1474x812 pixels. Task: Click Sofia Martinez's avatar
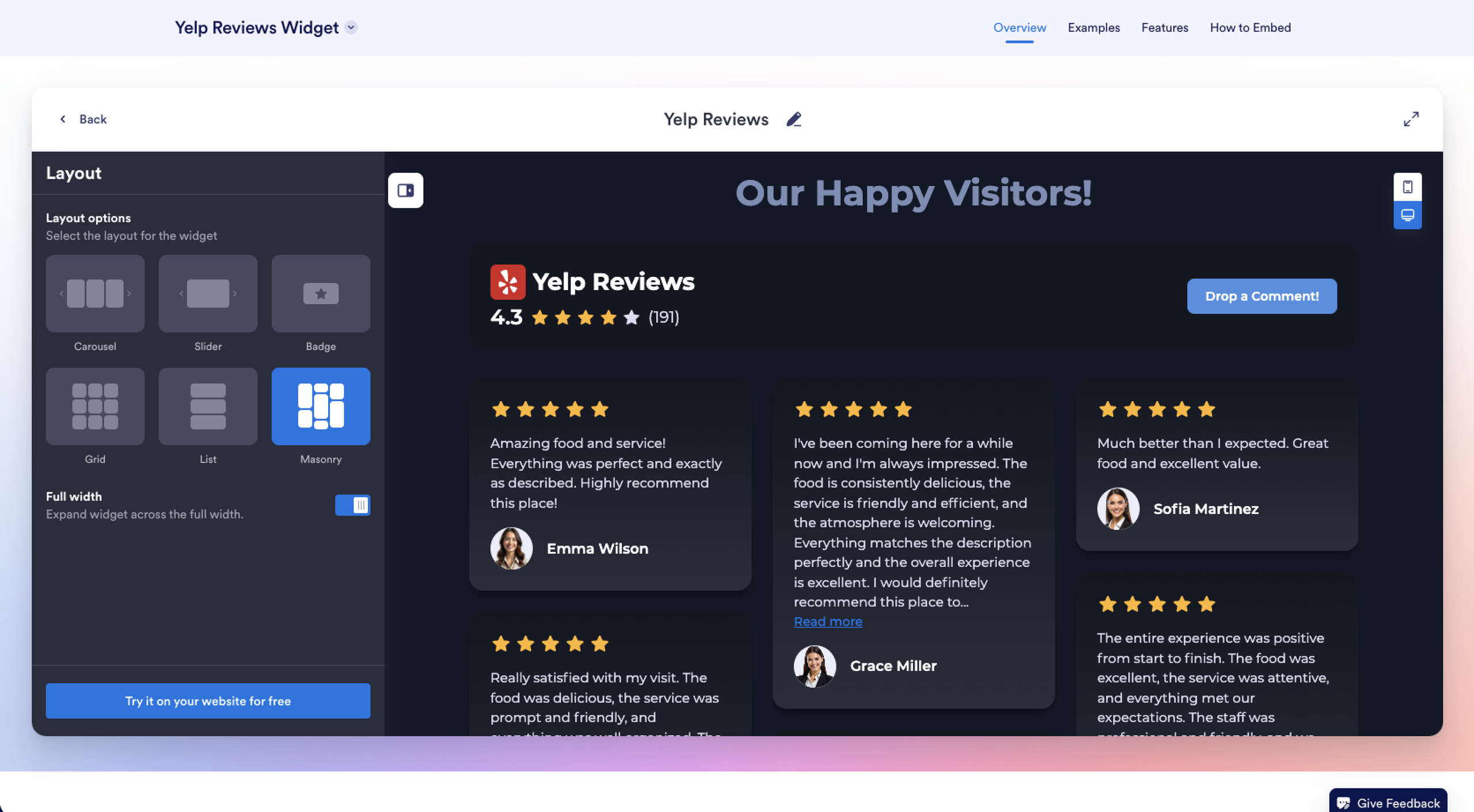click(x=1118, y=509)
